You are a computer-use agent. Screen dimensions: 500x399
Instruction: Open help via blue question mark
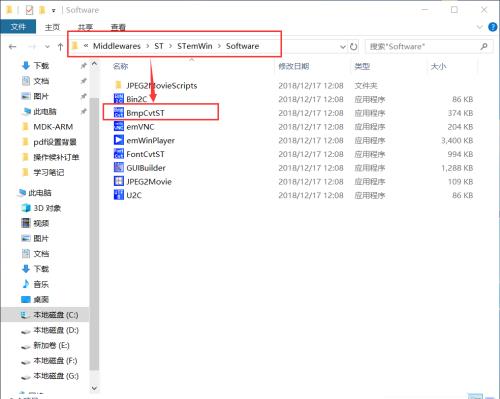(x=492, y=27)
